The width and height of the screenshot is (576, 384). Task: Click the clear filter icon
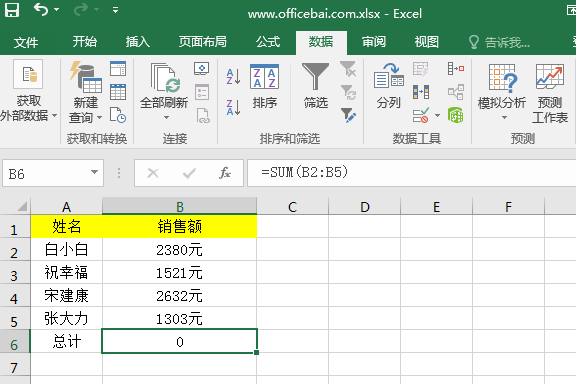[348, 69]
